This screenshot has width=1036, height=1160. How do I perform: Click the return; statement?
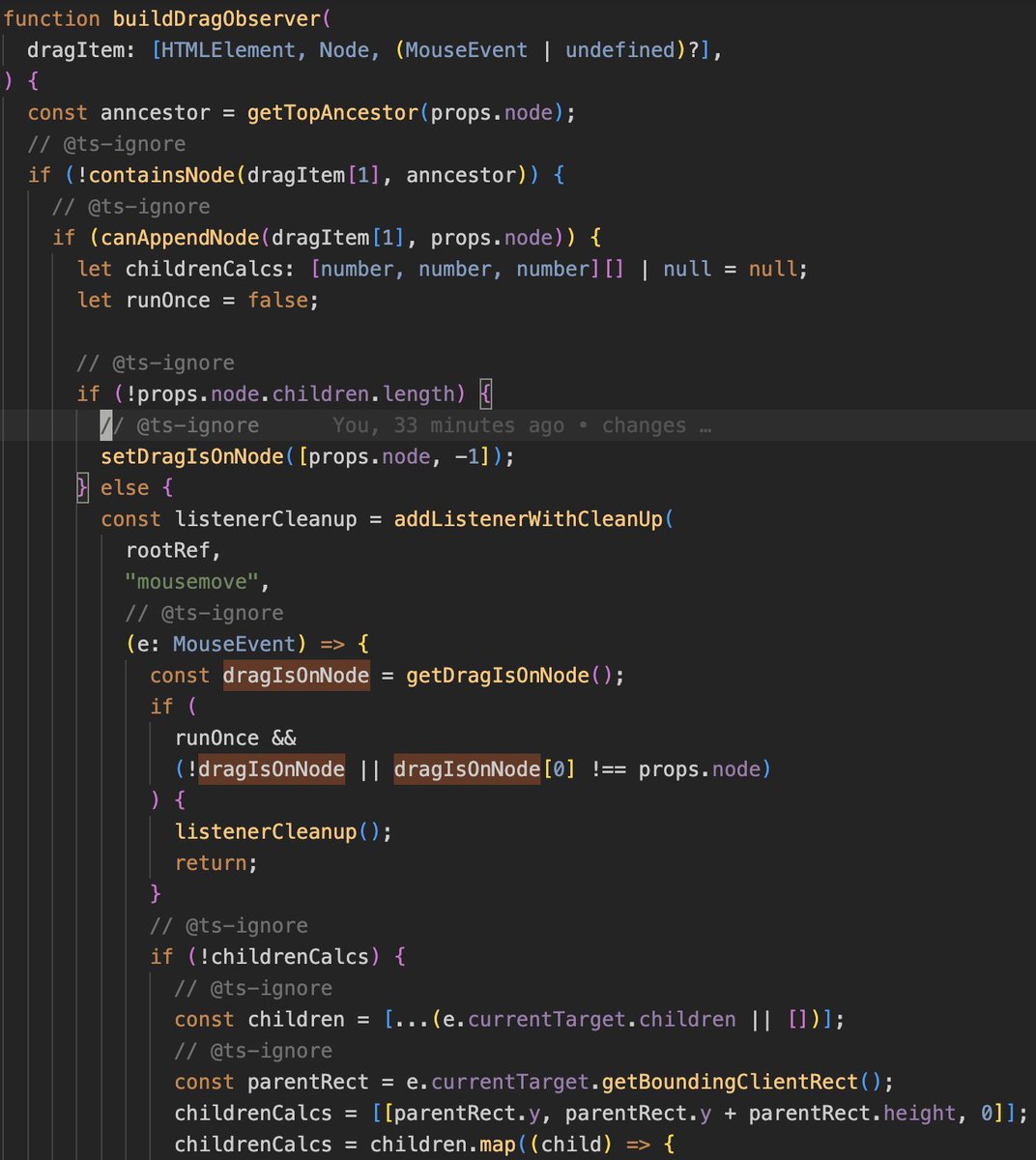click(x=216, y=862)
